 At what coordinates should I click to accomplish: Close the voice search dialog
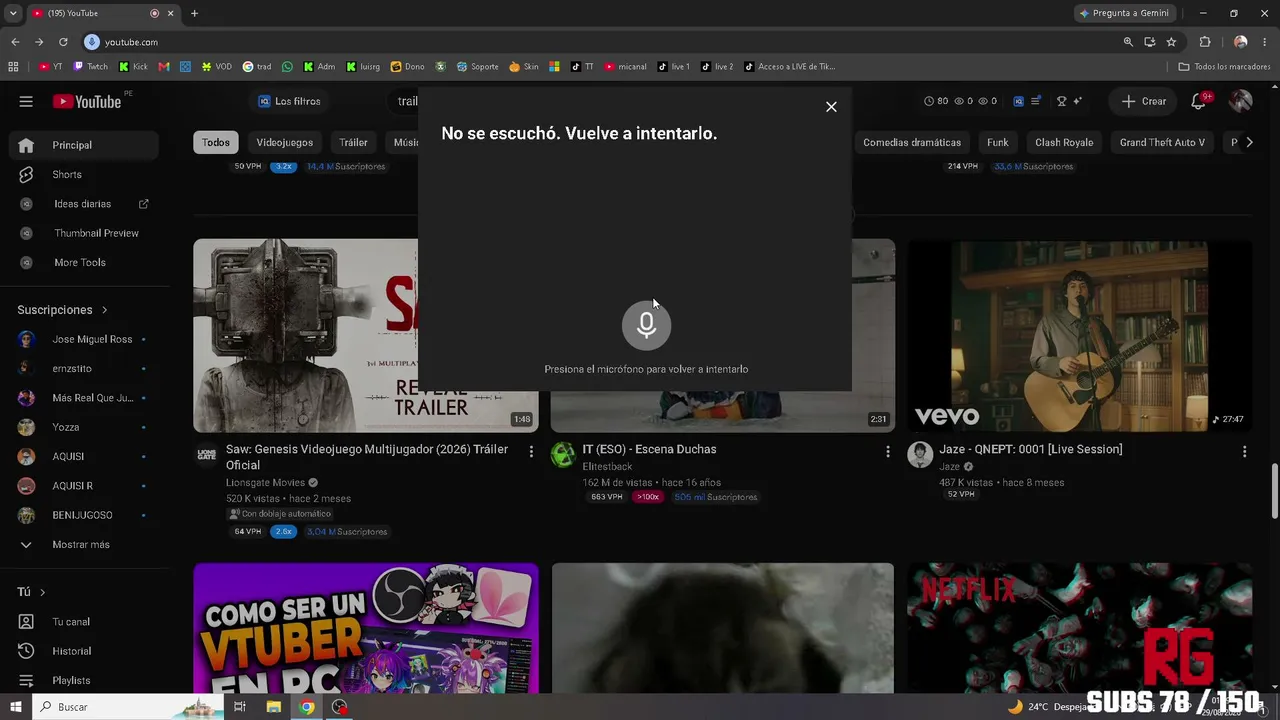[831, 107]
